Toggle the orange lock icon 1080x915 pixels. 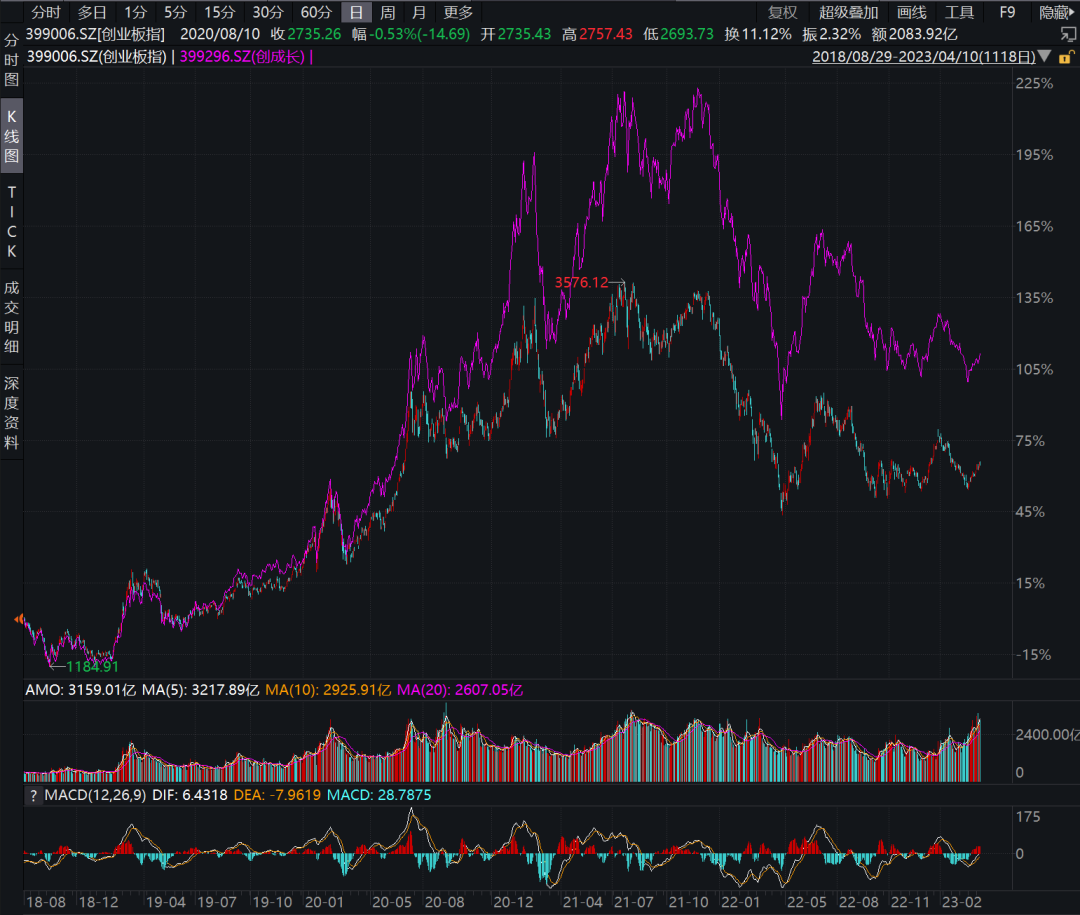1067,56
